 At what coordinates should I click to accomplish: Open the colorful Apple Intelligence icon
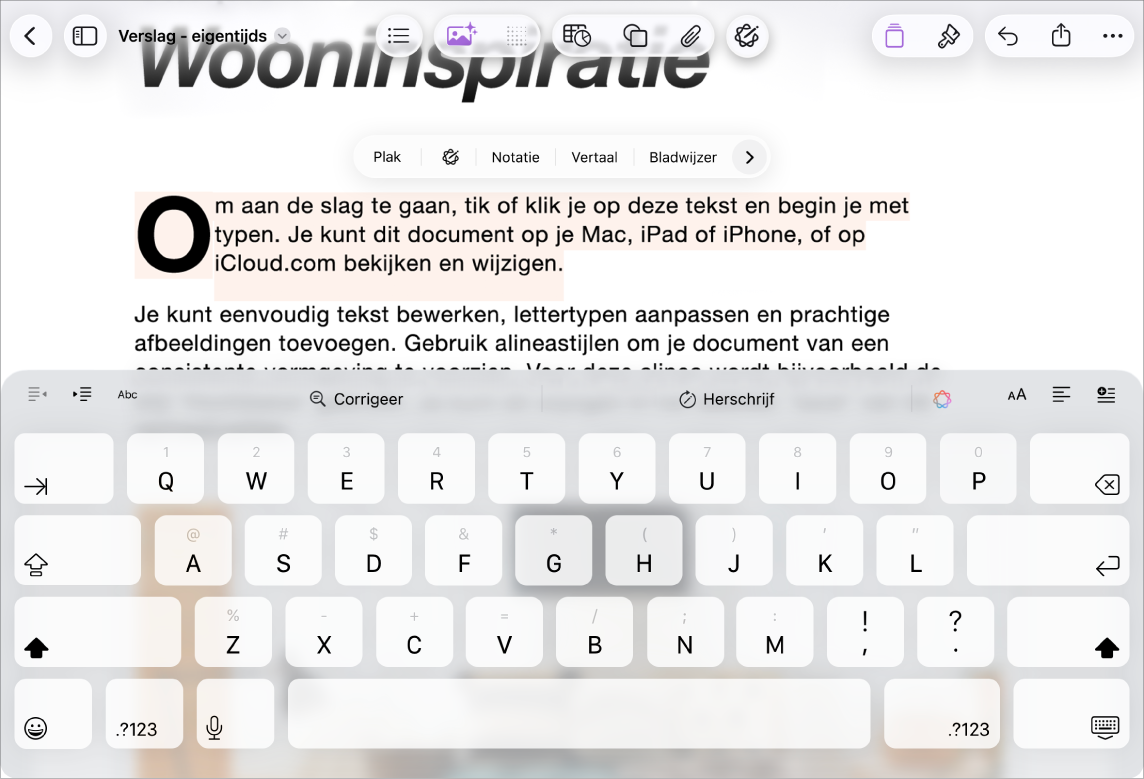coord(942,399)
